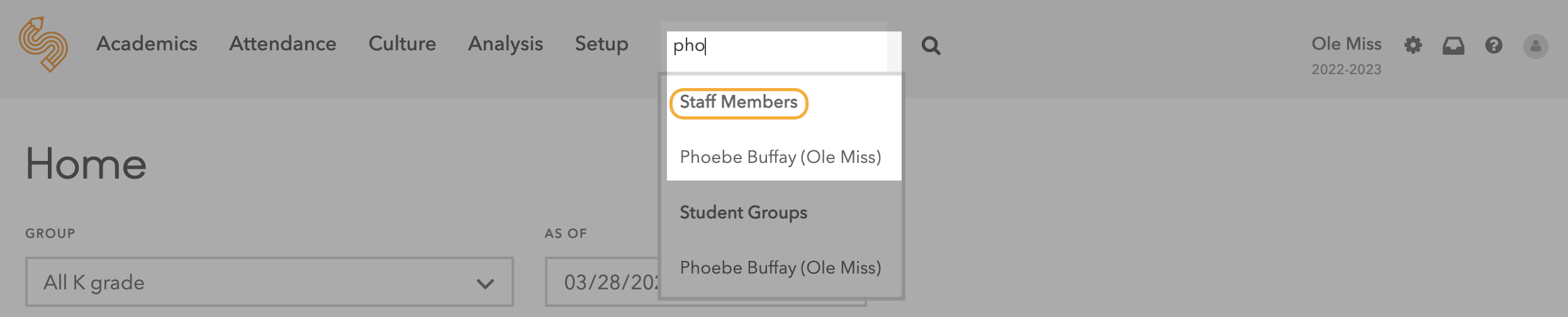Image resolution: width=1568 pixels, height=317 pixels.
Task: Open the Academics menu
Action: tap(147, 44)
